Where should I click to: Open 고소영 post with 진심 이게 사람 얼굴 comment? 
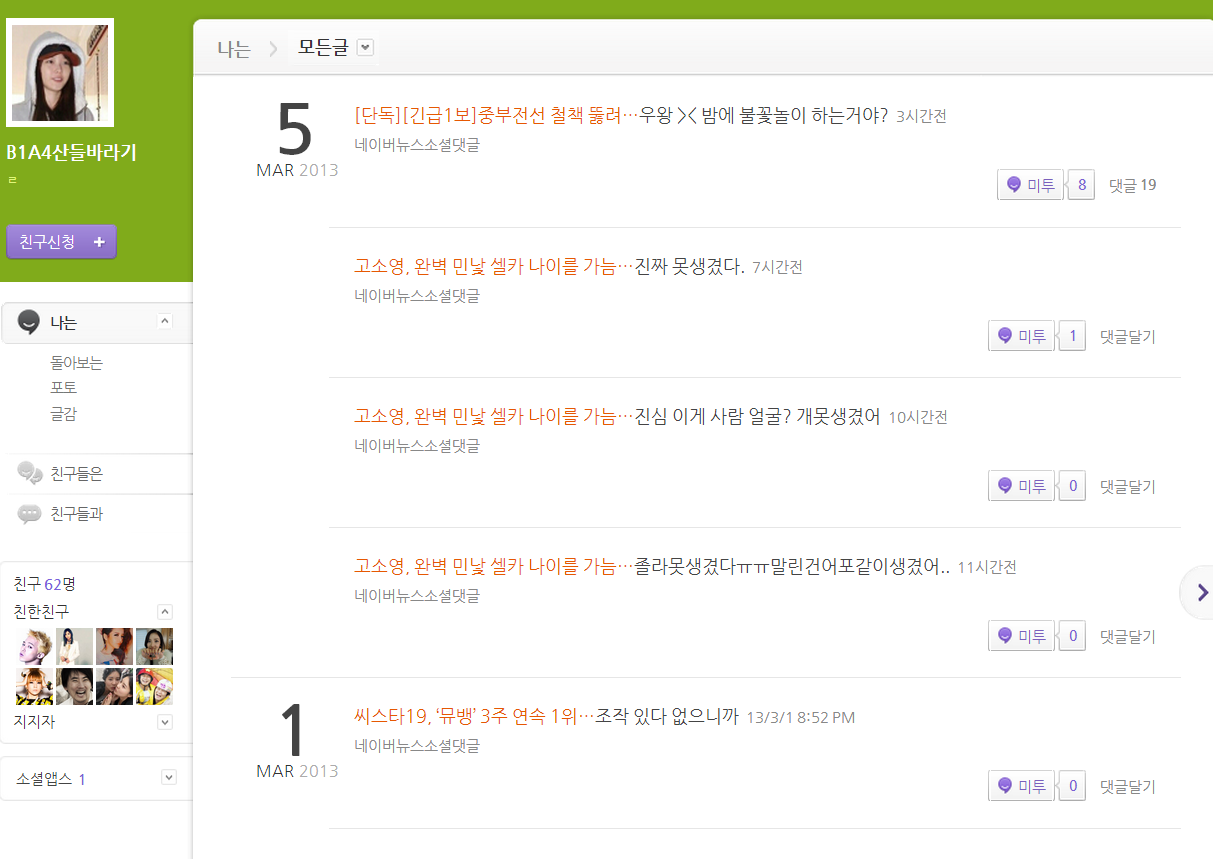pos(494,416)
